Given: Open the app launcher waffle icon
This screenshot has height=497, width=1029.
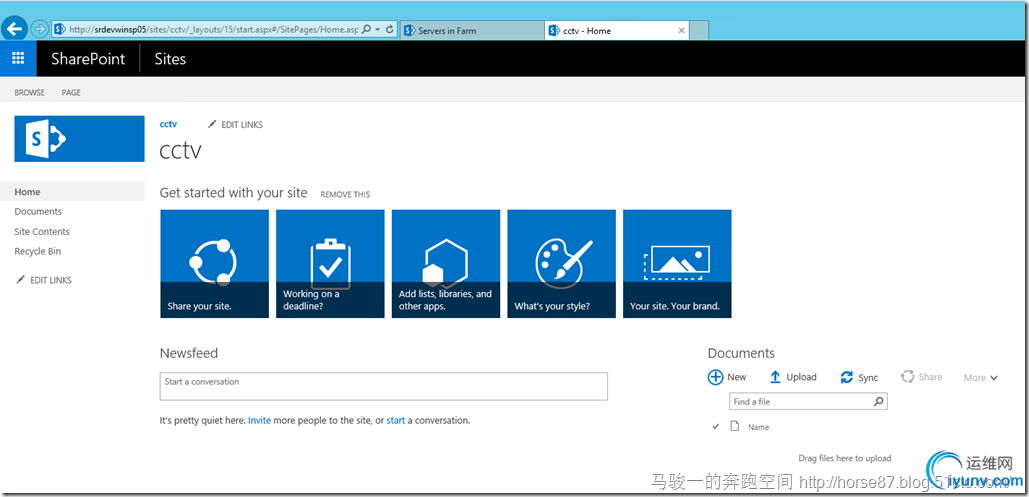Looking at the screenshot, I should [18, 58].
